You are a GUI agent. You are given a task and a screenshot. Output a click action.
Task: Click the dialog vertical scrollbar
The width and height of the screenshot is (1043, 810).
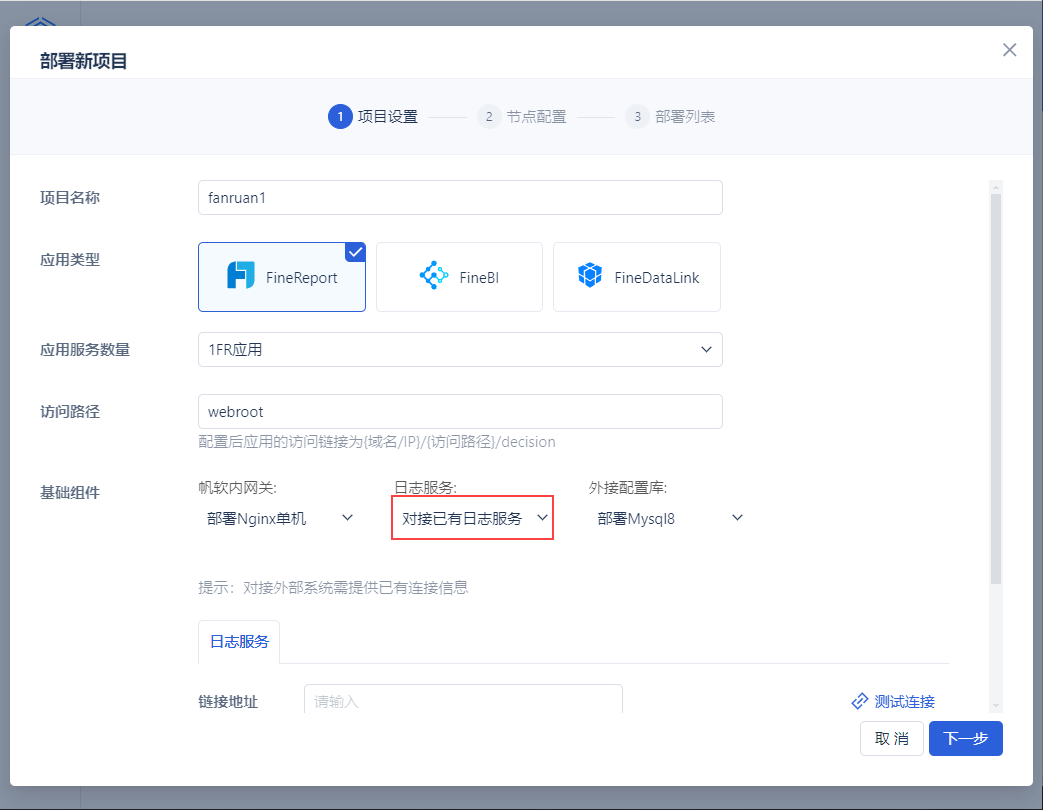coord(996,389)
